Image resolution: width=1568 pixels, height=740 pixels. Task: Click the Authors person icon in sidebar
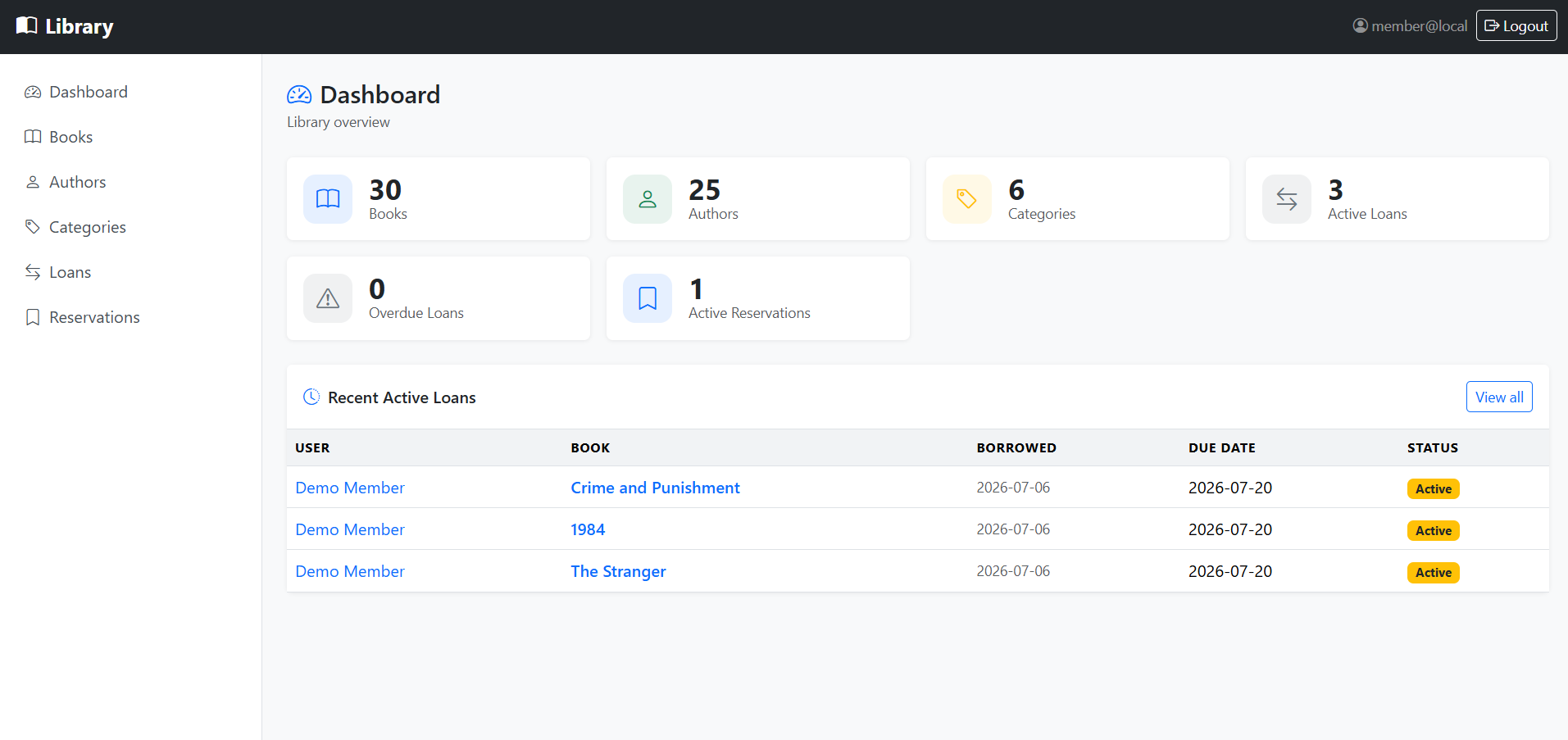(x=33, y=182)
